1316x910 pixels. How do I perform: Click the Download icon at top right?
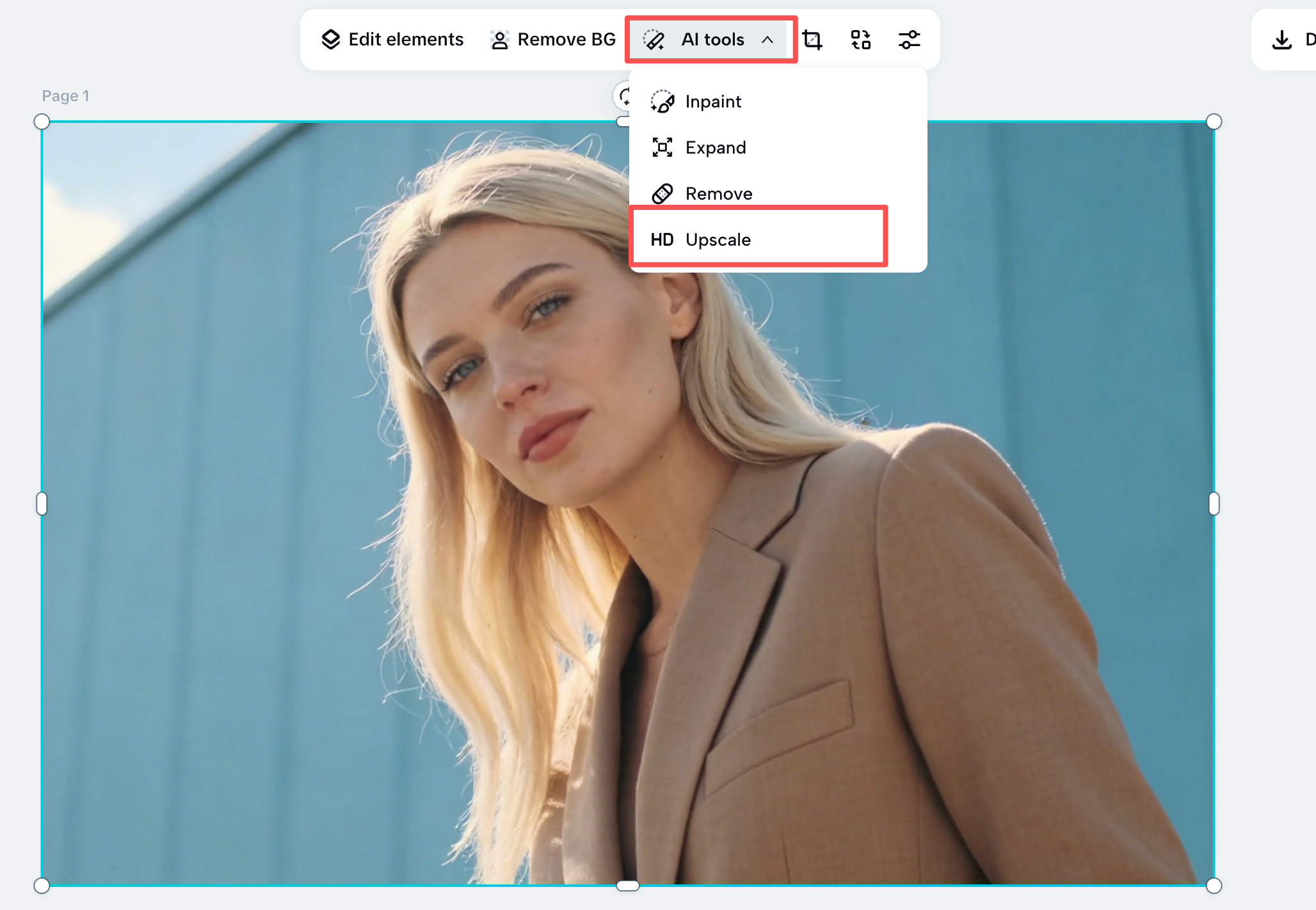(1281, 39)
